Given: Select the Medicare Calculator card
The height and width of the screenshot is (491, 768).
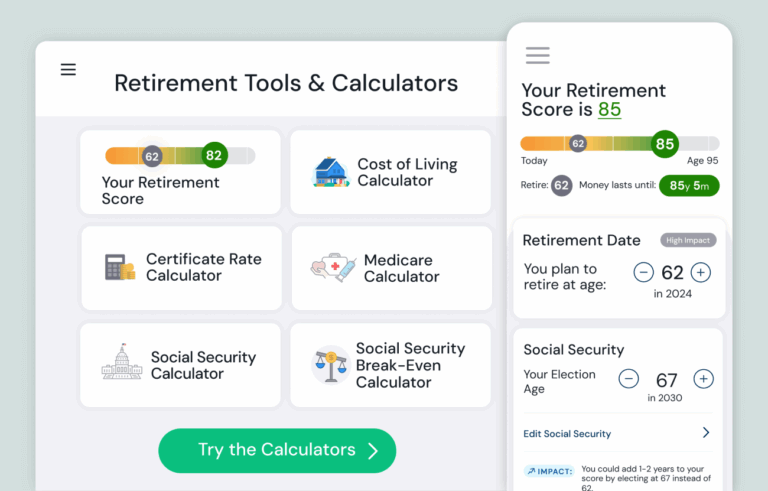Looking at the screenshot, I should (x=391, y=268).
